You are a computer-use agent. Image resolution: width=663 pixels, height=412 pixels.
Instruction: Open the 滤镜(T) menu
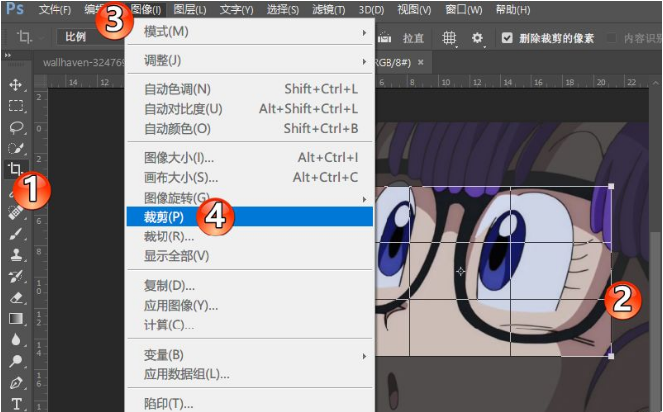pyautogui.click(x=329, y=9)
